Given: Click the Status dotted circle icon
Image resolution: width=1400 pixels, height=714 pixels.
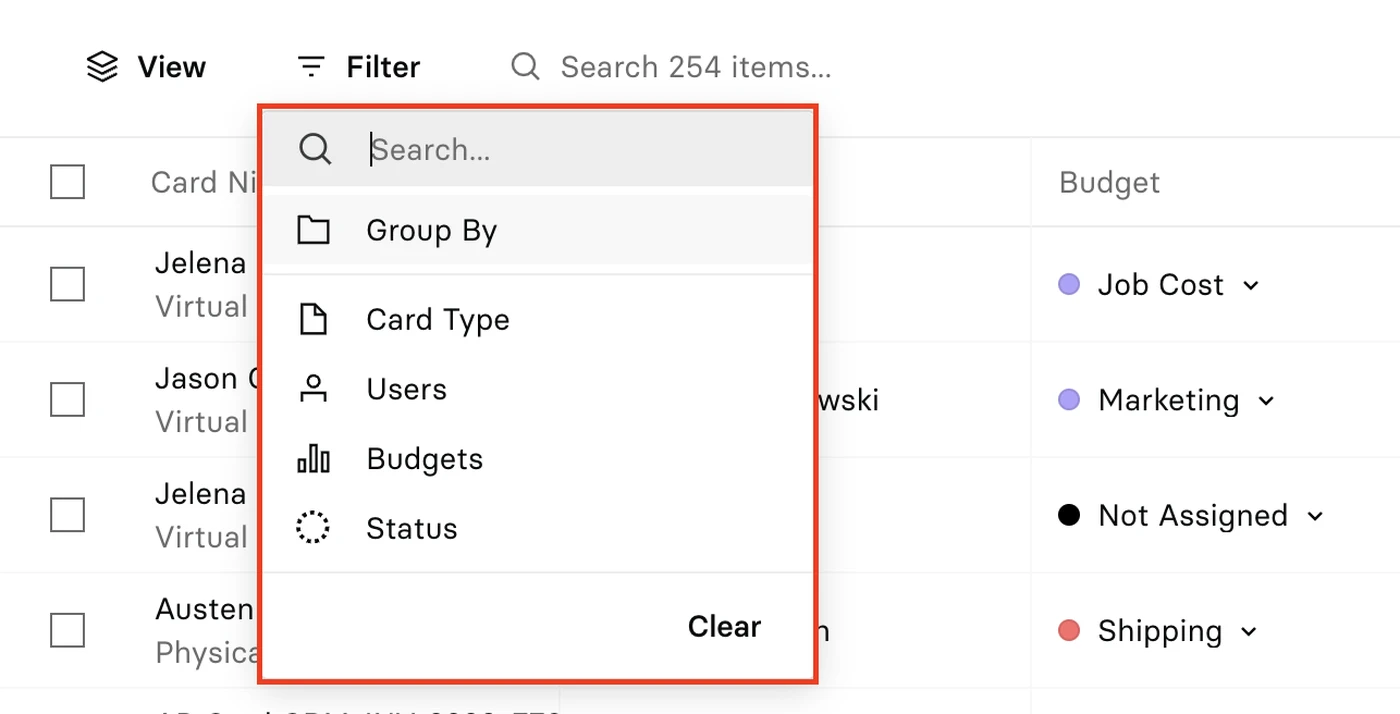Looking at the screenshot, I should [313, 528].
